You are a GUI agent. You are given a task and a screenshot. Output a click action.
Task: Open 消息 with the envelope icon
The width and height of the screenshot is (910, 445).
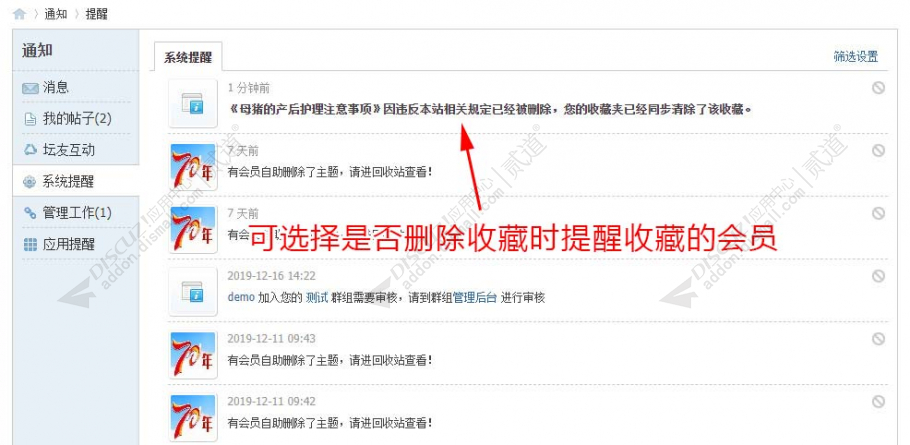coord(45,88)
